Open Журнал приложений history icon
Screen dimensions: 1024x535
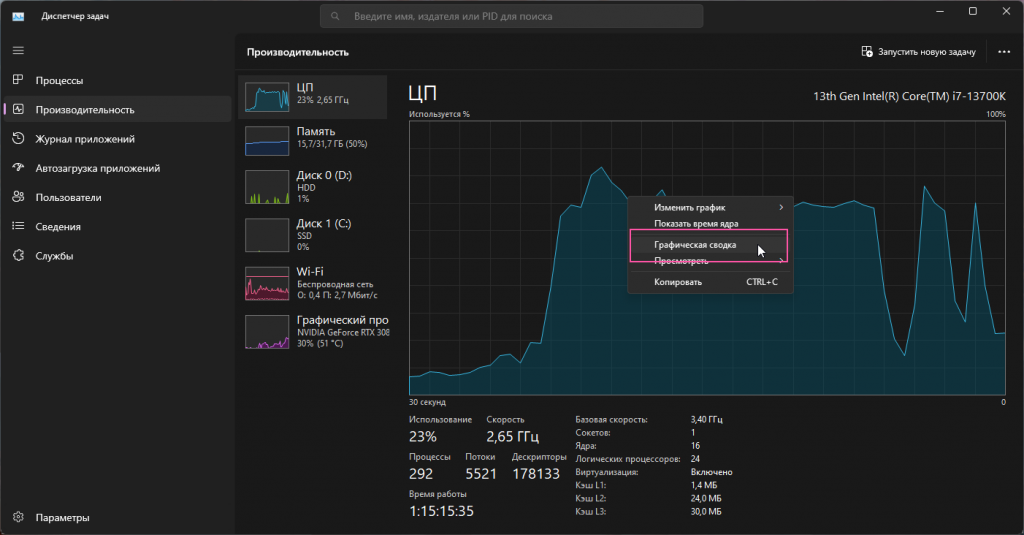18,139
